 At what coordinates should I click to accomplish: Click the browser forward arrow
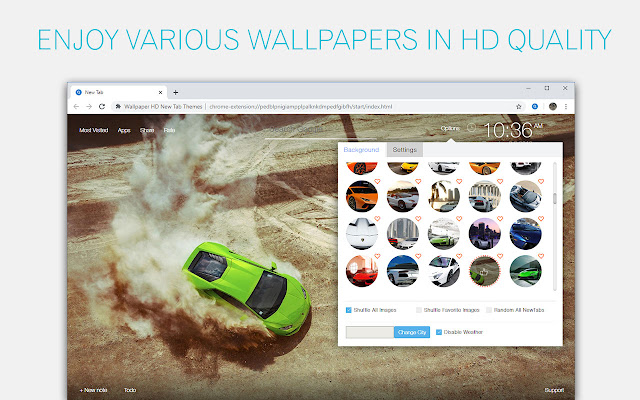click(x=89, y=107)
